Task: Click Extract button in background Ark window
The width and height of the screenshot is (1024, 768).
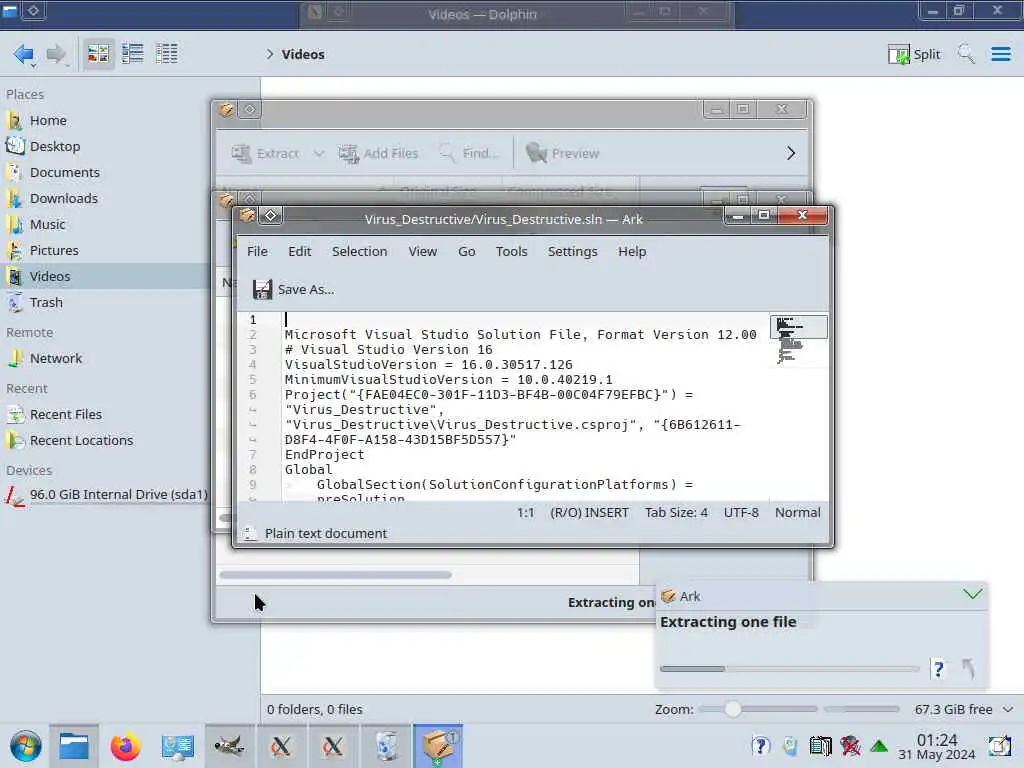Action: coord(265,153)
